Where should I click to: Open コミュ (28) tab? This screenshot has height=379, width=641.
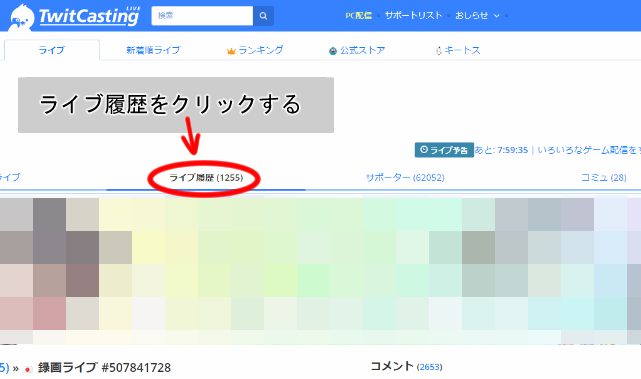[604, 177]
